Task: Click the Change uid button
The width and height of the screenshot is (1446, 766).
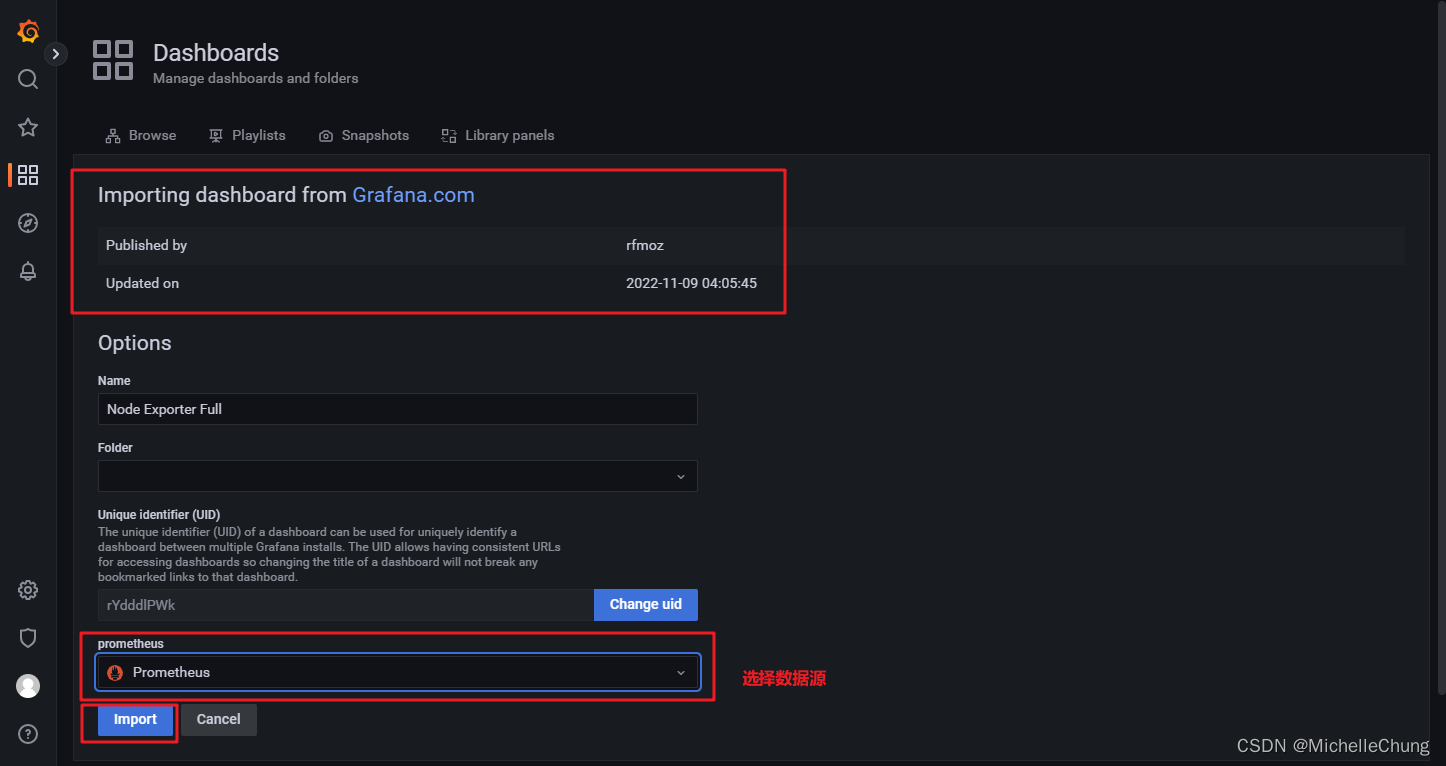Action: pos(645,605)
